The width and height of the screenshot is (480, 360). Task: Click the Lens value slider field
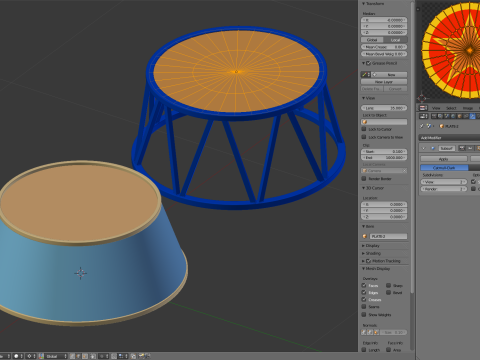[x=384, y=108]
